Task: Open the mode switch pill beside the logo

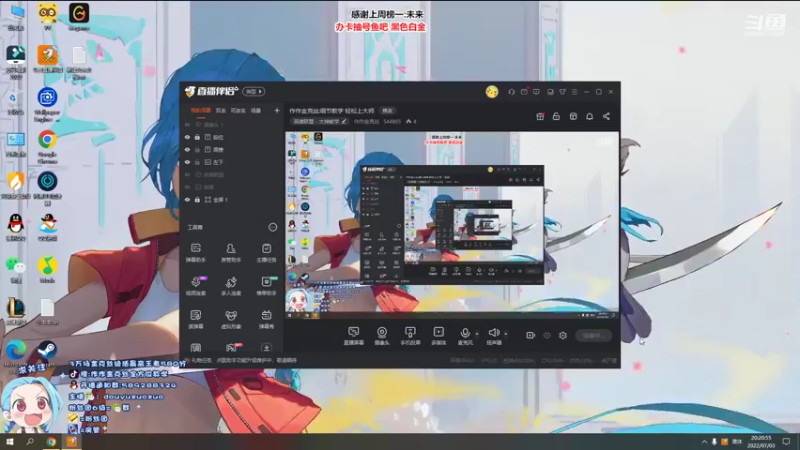Action: (254, 92)
